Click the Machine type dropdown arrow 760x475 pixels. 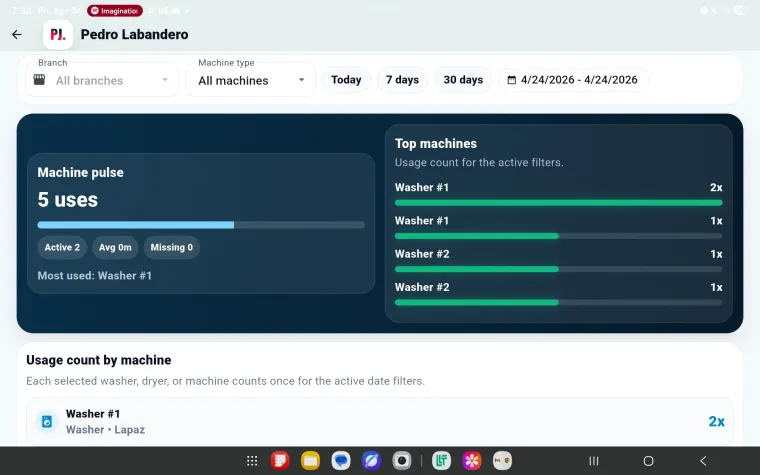(x=301, y=80)
